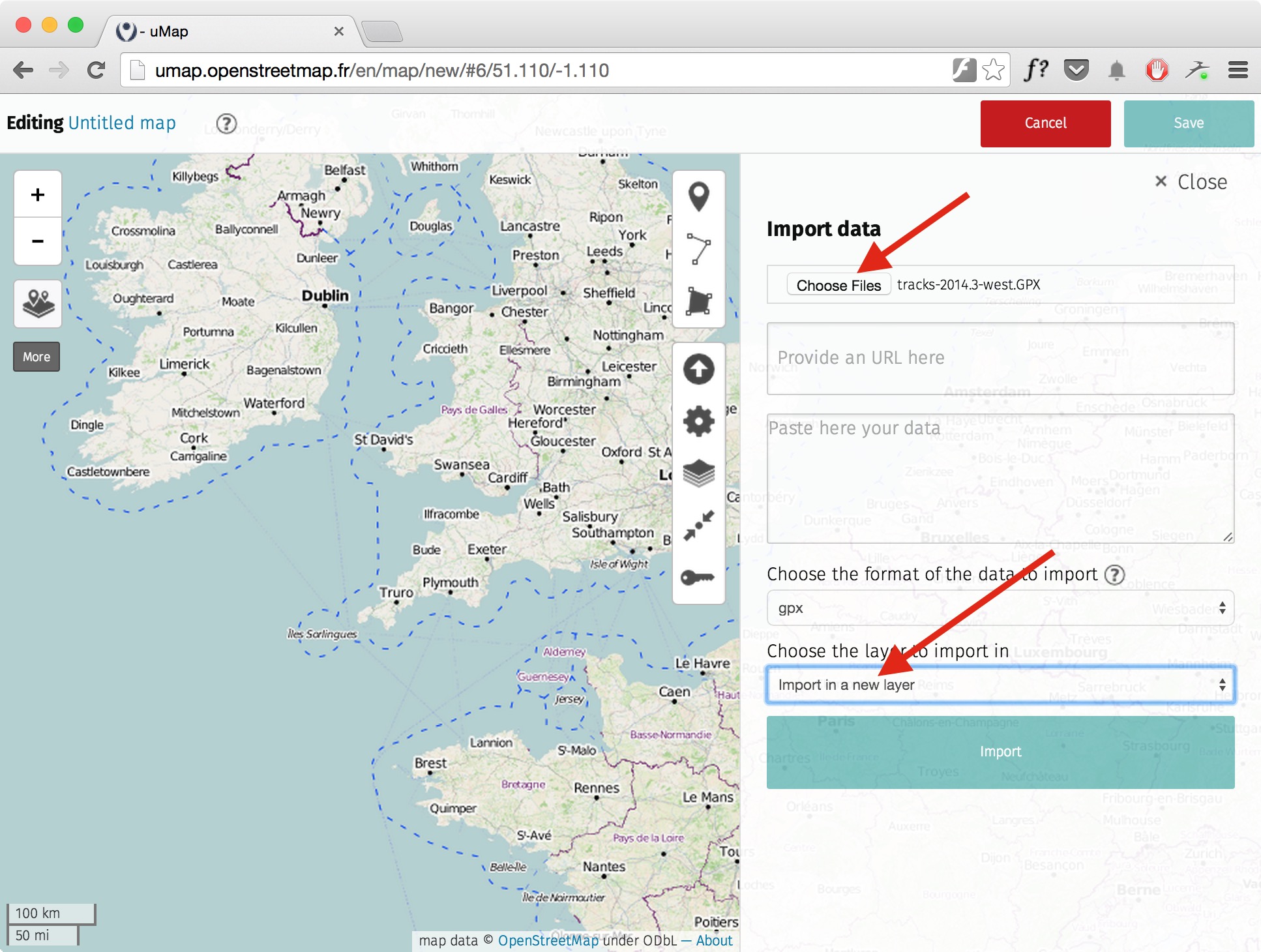The image size is (1261, 952).
Task: Click the red Cancel button
Action: (1045, 123)
